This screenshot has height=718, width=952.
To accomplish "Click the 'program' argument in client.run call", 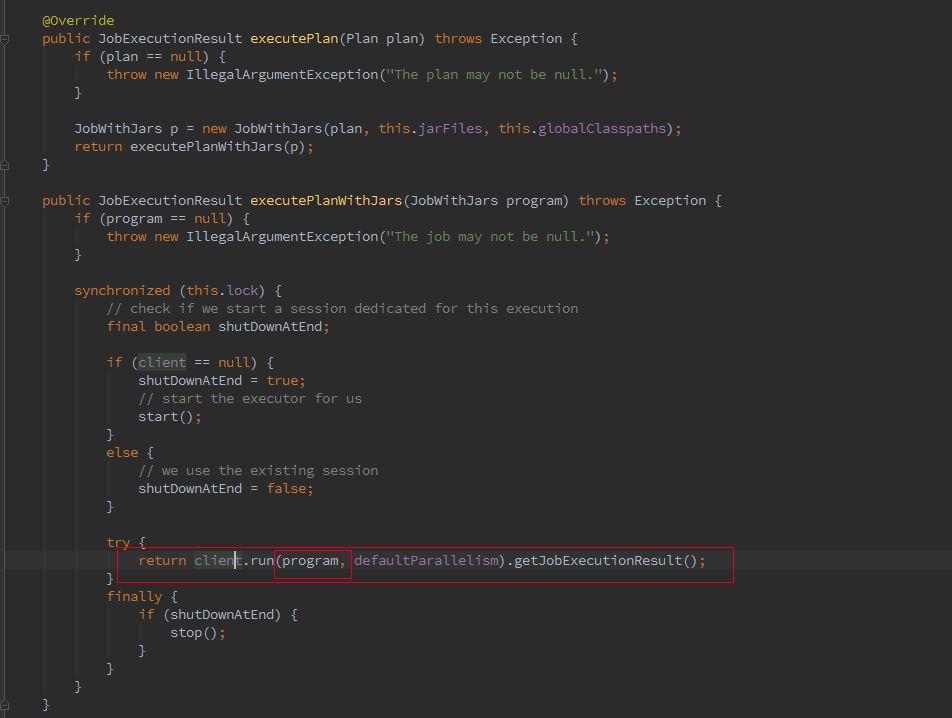I will pyautogui.click(x=310, y=561).
